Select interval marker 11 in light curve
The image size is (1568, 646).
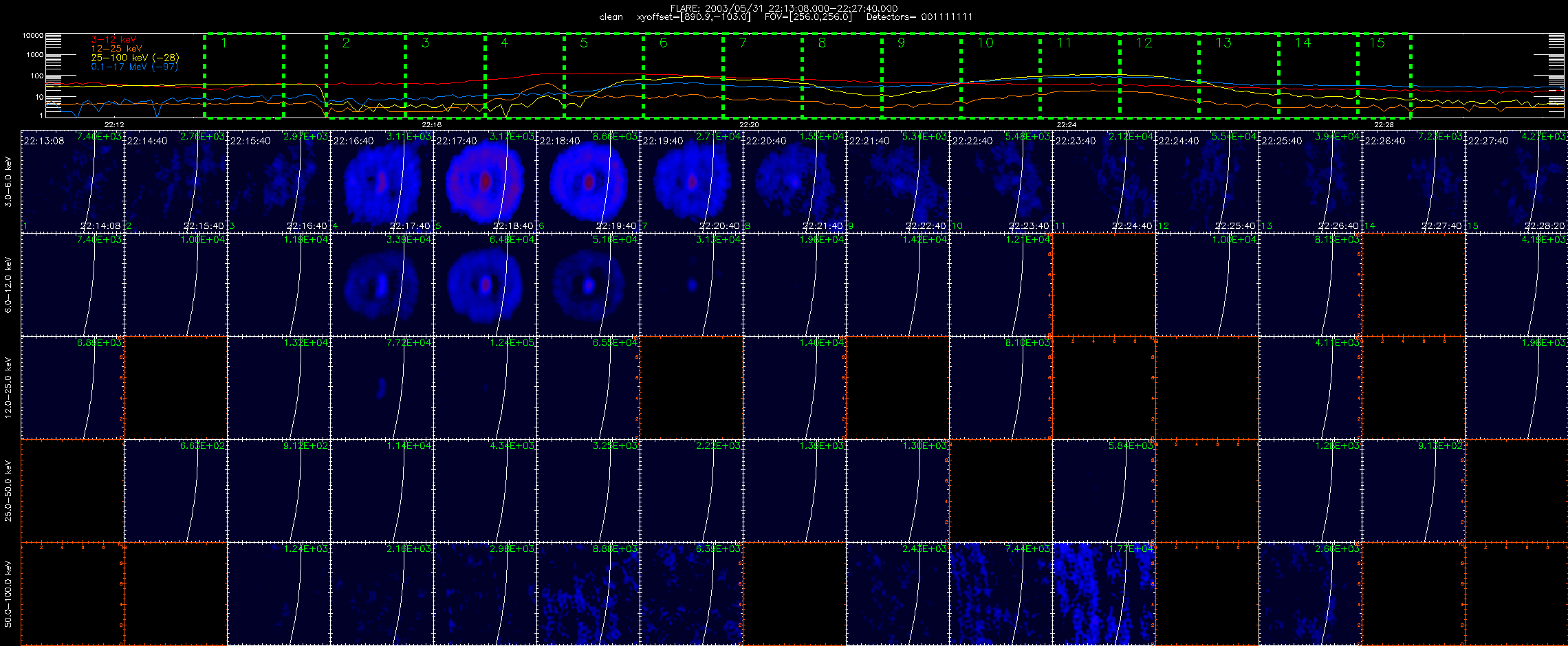point(1065,43)
